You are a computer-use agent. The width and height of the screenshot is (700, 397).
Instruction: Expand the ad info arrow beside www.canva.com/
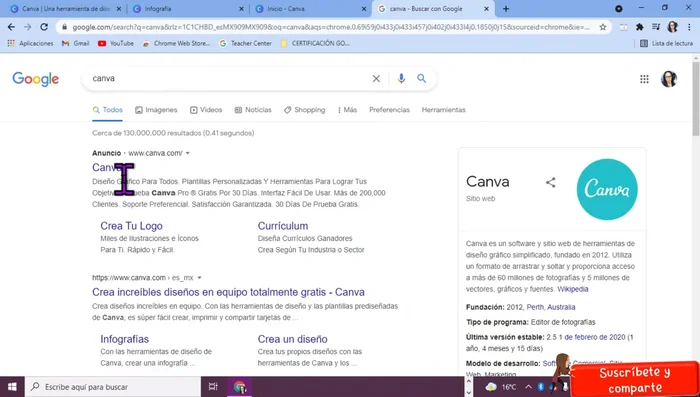pyautogui.click(x=188, y=153)
